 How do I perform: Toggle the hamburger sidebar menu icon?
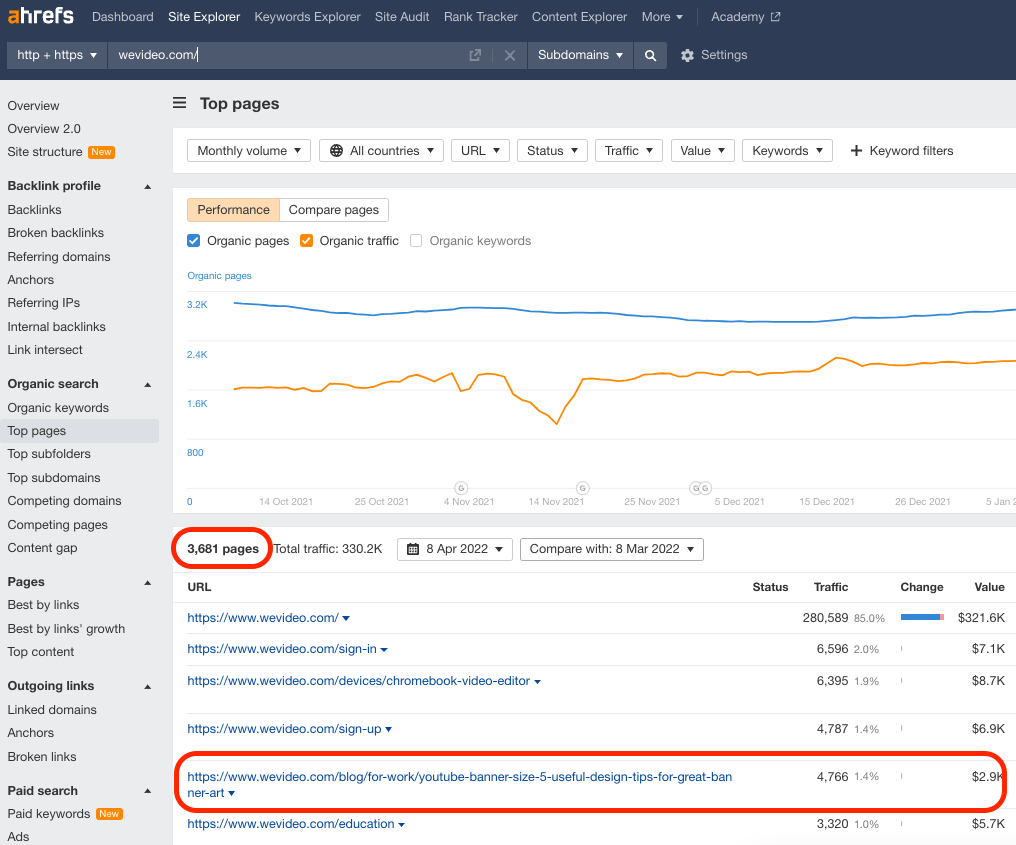point(179,103)
